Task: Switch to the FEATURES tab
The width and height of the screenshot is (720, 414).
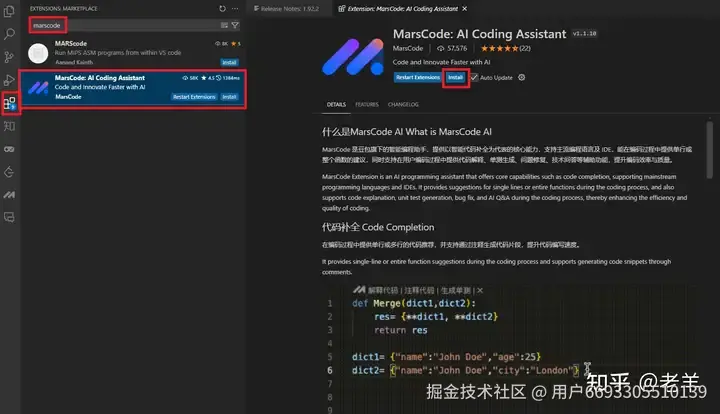Action: click(367, 105)
